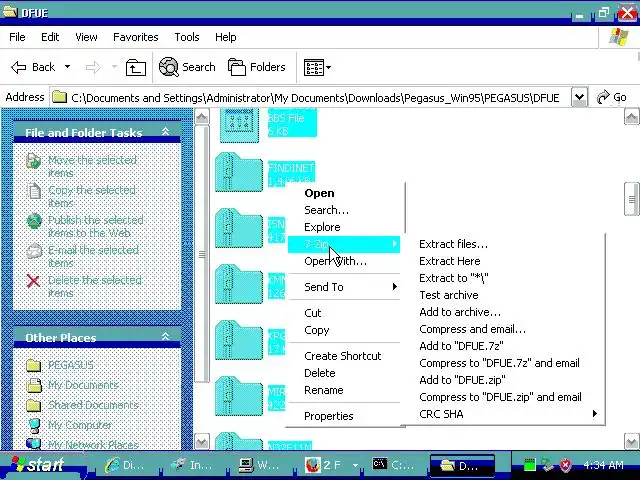The width and height of the screenshot is (640, 480).
Task: Choose Explore in the context menu
Action: click(x=322, y=227)
